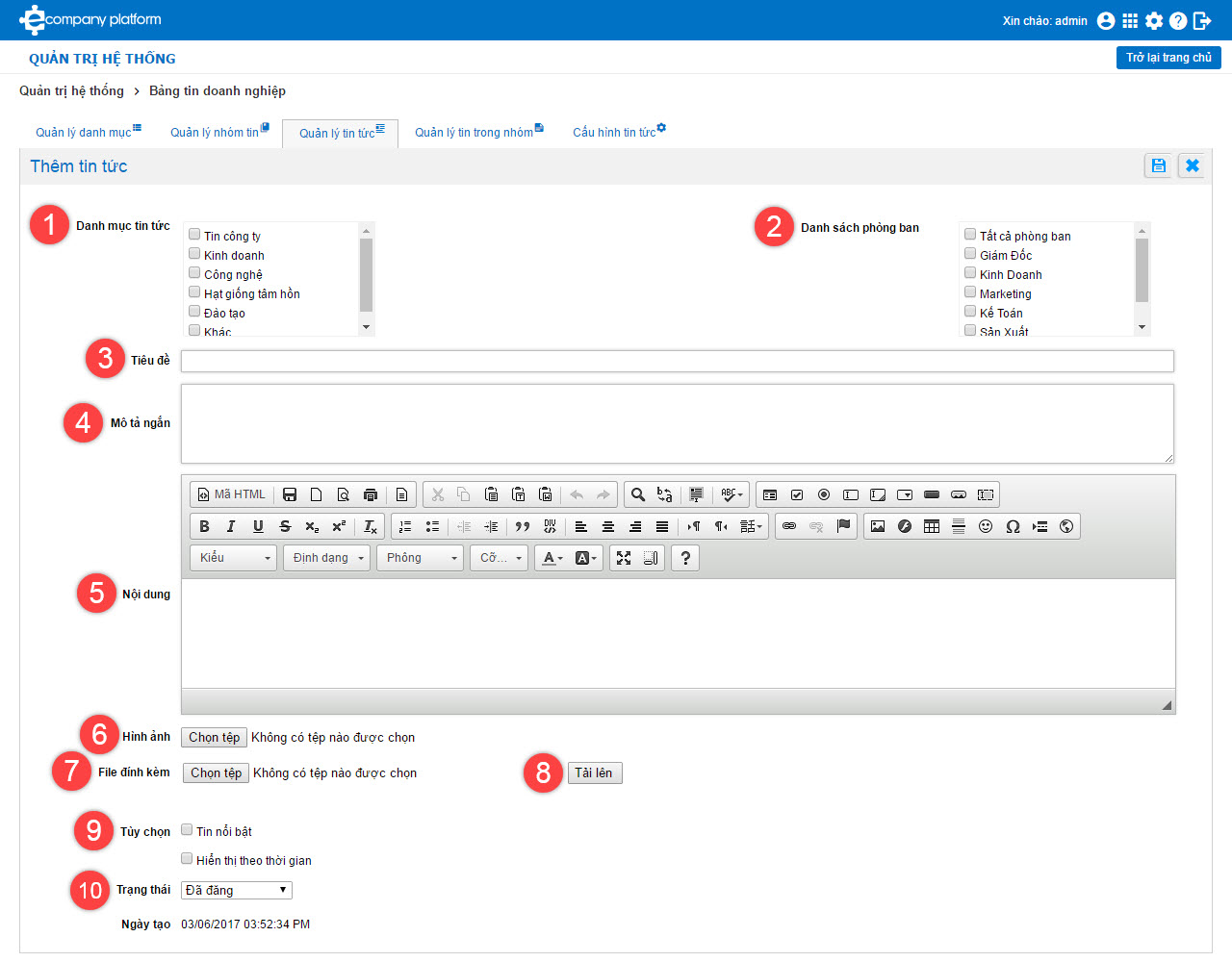Click the Block Quote icon
This screenshot has height=962, width=1232.
point(523,526)
